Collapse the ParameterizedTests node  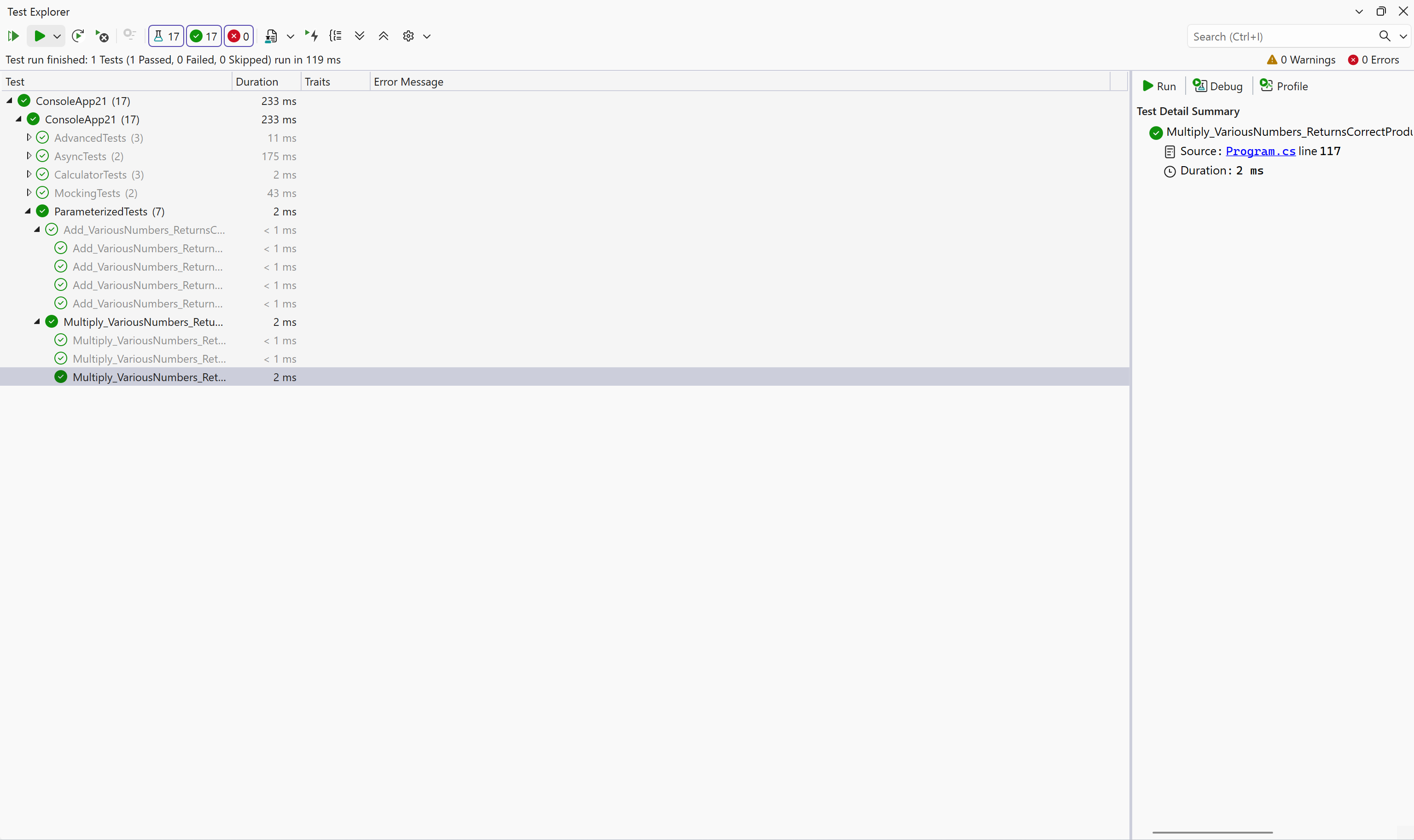tap(28, 211)
